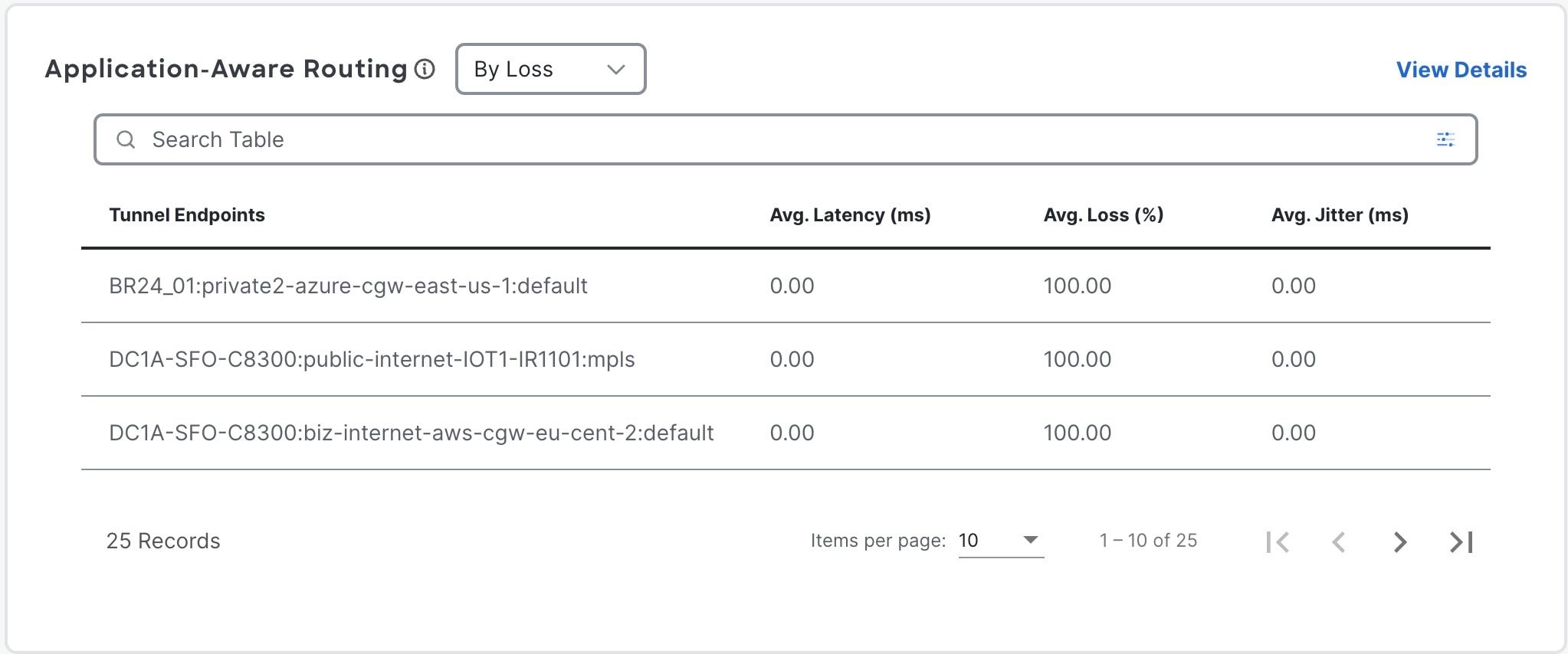Image resolution: width=1568 pixels, height=654 pixels.
Task: Sort by Avg. Jitter (ms) column
Action: [1340, 215]
